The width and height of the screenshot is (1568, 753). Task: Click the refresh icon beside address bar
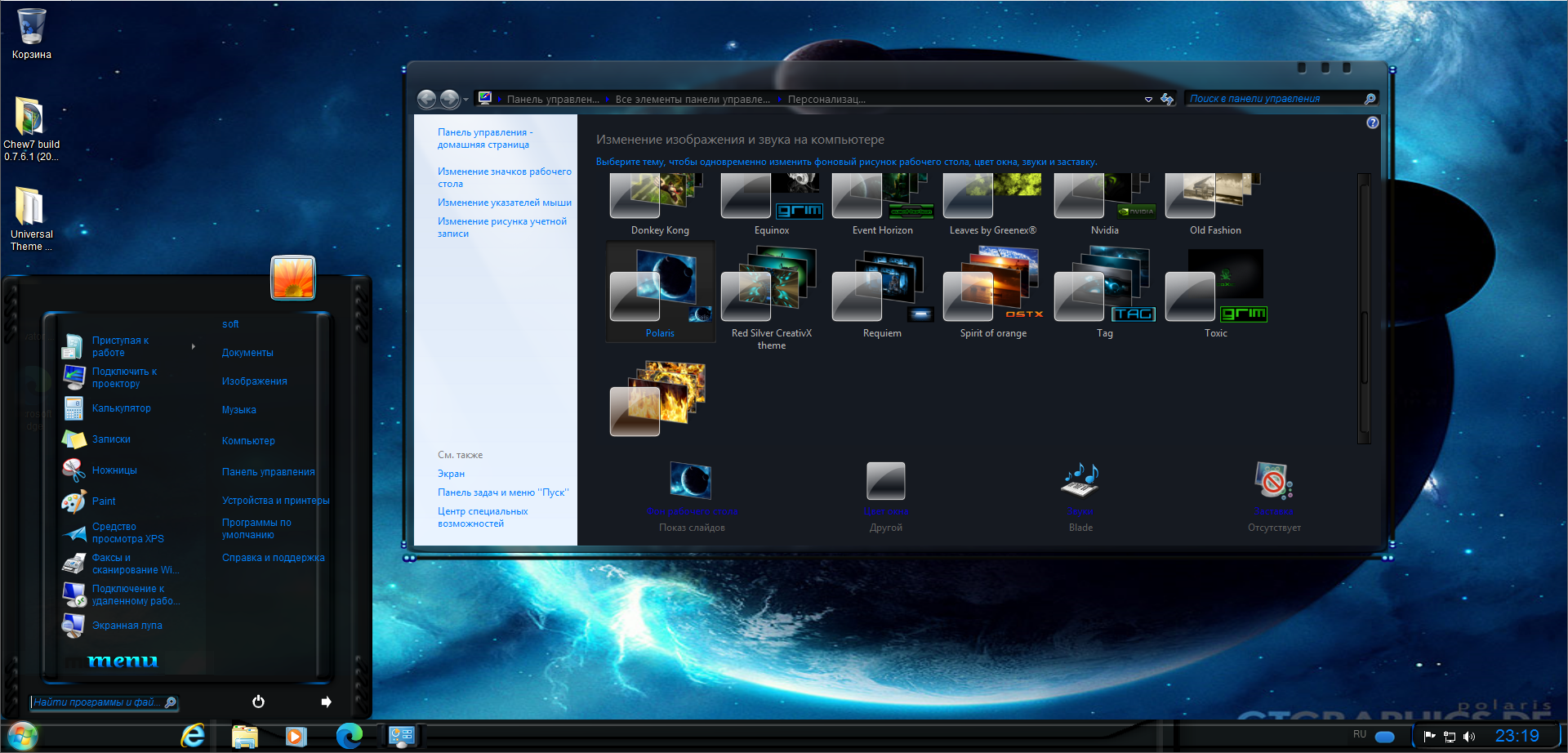[x=1167, y=99]
